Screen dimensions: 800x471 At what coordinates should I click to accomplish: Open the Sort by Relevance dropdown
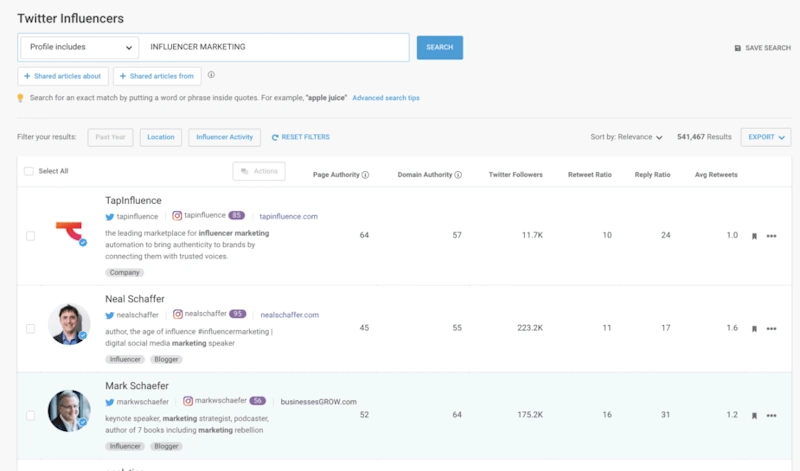pyautogui.click(x=626, y=137)
